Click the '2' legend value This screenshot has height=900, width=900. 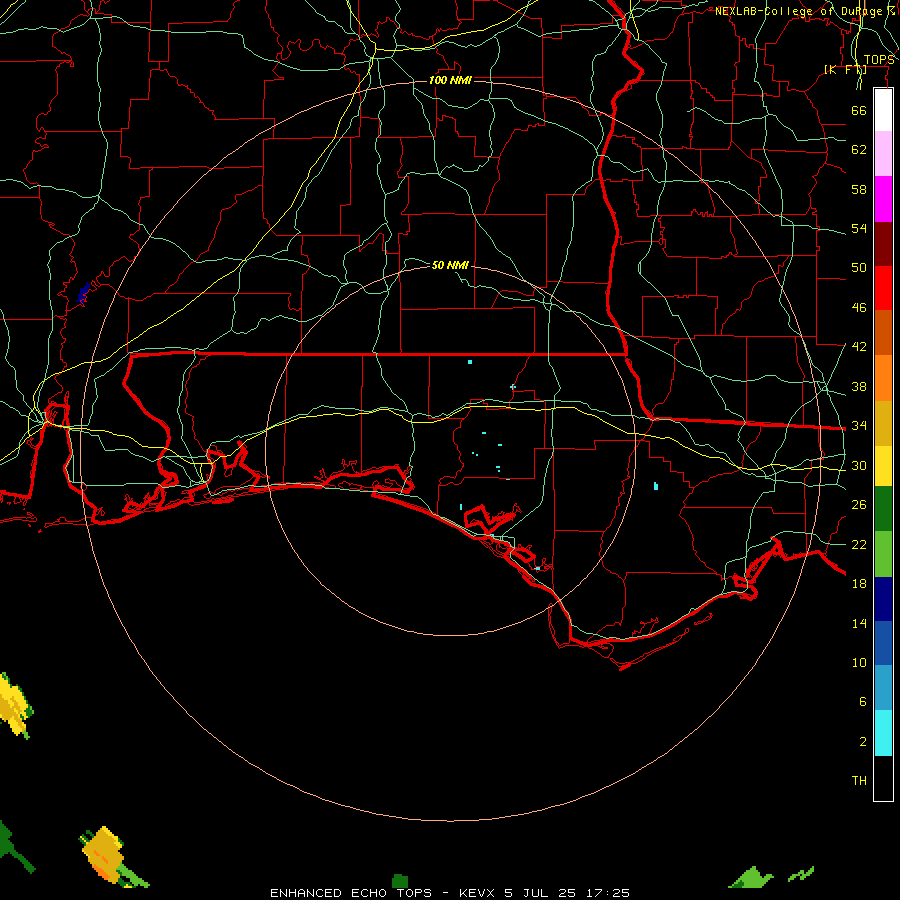pos(862,741)
